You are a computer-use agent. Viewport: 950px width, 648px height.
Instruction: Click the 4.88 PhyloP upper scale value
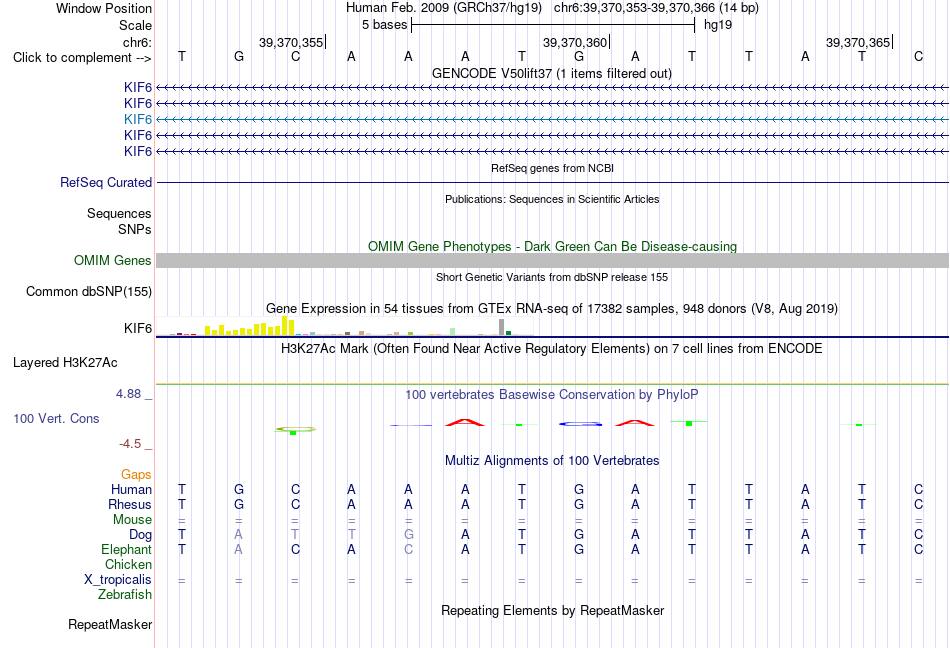(128, 394)
